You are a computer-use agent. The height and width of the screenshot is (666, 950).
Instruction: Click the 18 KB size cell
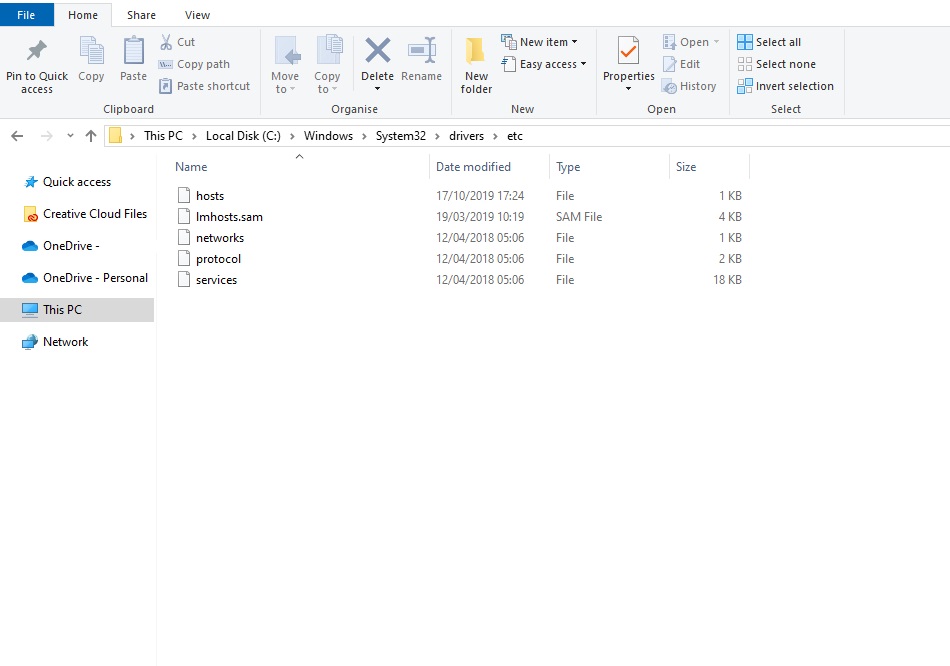click(x=727, y=280)
